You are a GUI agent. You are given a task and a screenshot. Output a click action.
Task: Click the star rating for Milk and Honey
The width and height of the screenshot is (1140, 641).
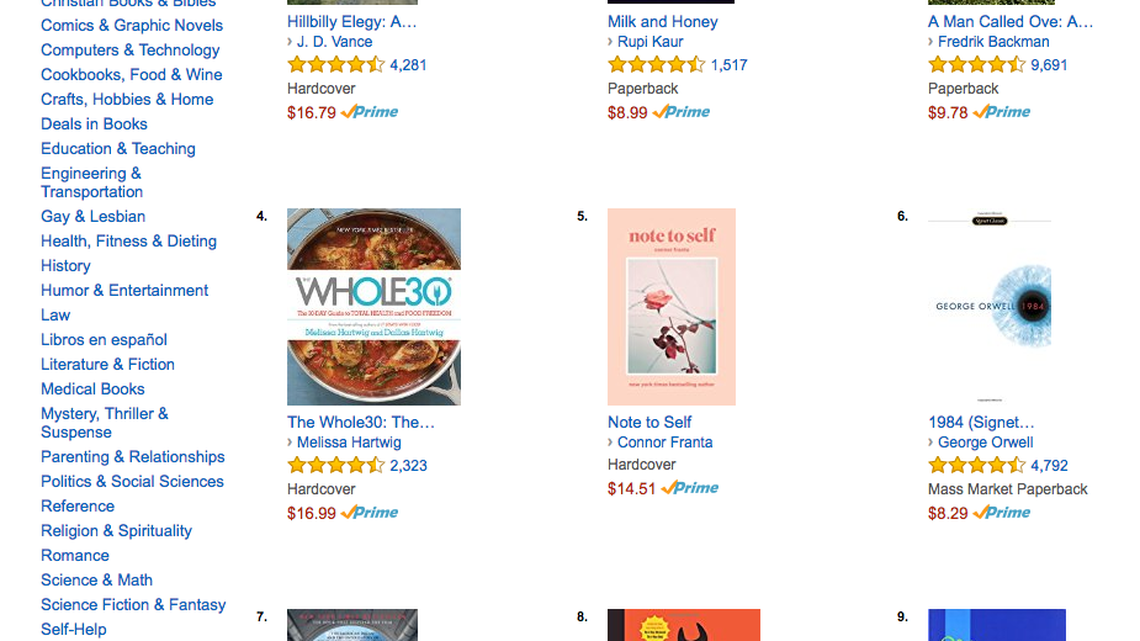pos(655,65)
